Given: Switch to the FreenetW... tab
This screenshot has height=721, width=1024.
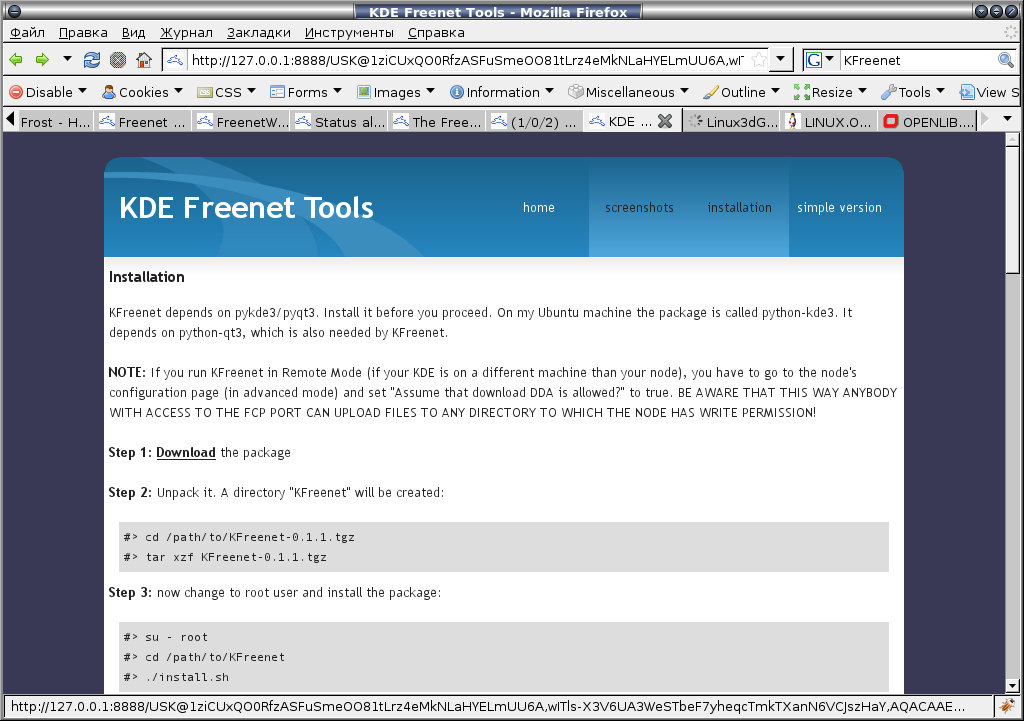Looking at the screenshot, I should click(242, 121).
